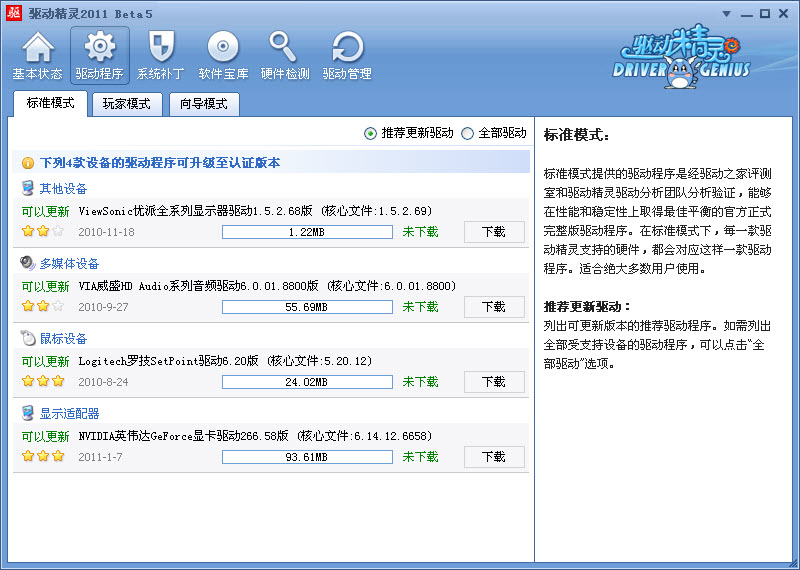This screenshot has width=800, height=570.
Task: Maximize the 驱动精灵 window
Action: coord(765,14)
